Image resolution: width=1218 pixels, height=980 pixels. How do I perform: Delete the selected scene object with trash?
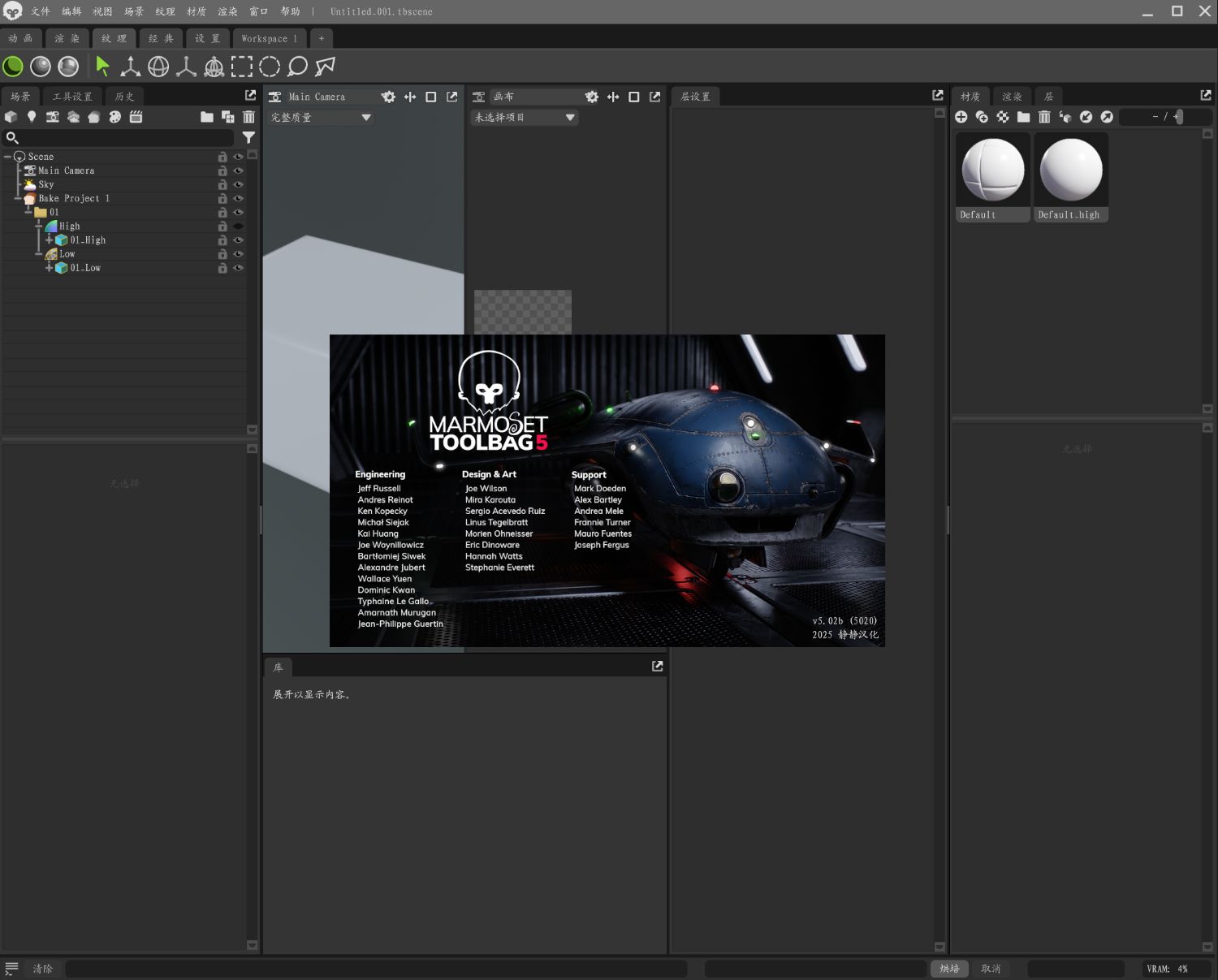pyautogui.click(x=248, y=117)
